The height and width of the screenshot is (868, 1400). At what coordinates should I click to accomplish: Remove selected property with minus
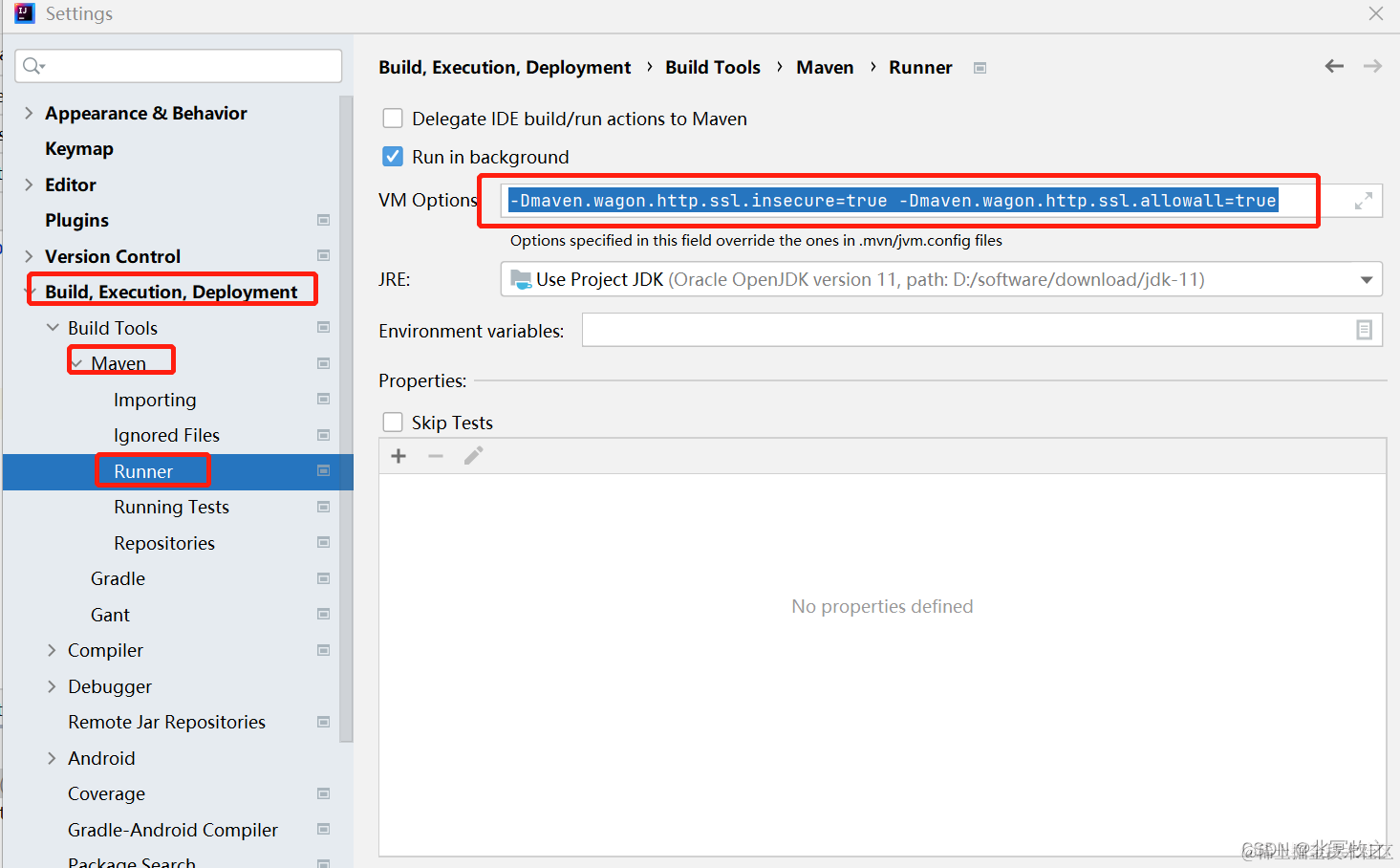tap(436, 456)
